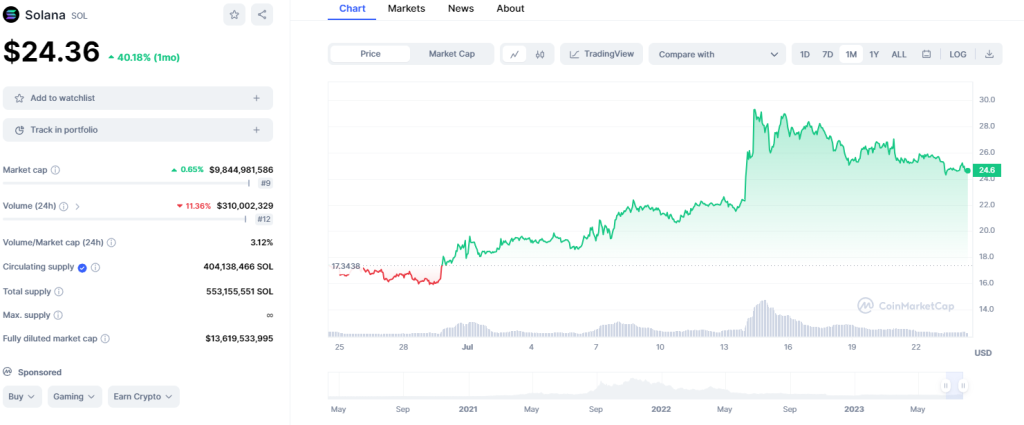Click market cap rank #9 badge

(x=266, y=183)
